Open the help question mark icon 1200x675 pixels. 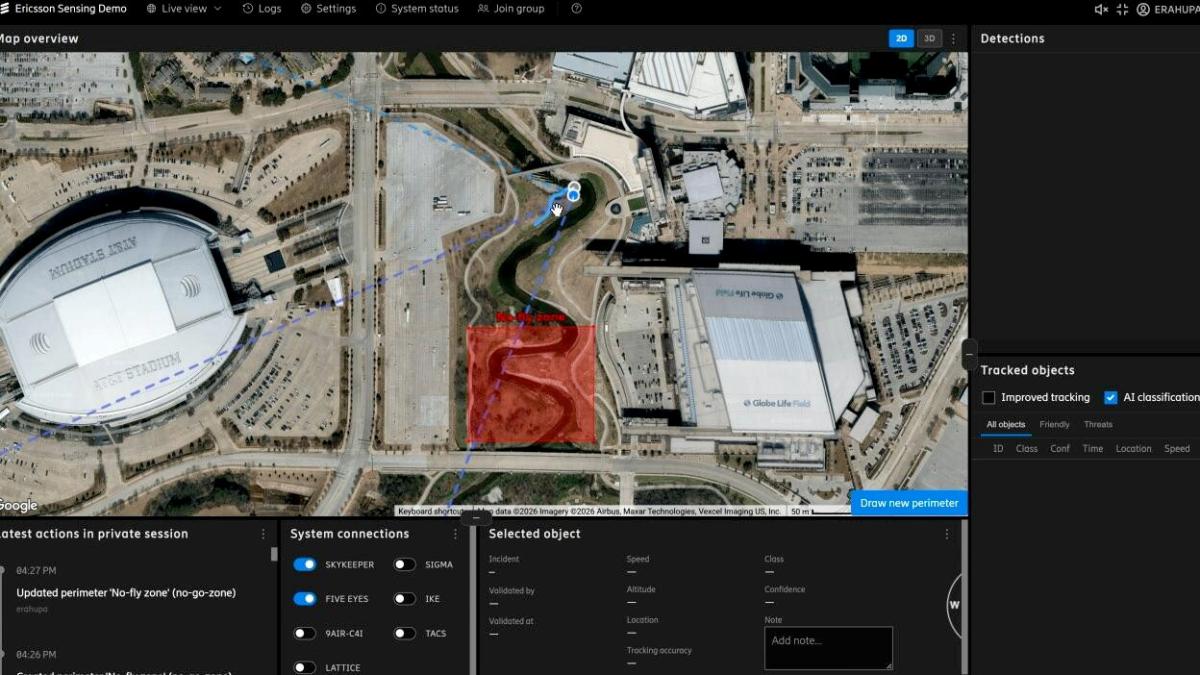pyautogui.click(x=576, y=9)
